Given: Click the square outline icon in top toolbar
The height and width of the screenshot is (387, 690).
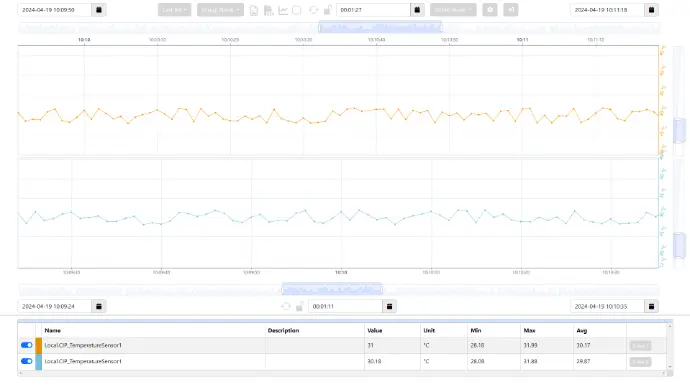Looking at the screenshot, I should click(x=297, y=10).
